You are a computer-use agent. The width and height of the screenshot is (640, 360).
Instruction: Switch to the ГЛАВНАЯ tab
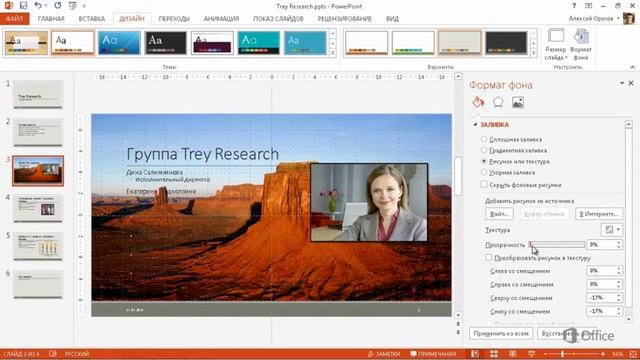51,19
